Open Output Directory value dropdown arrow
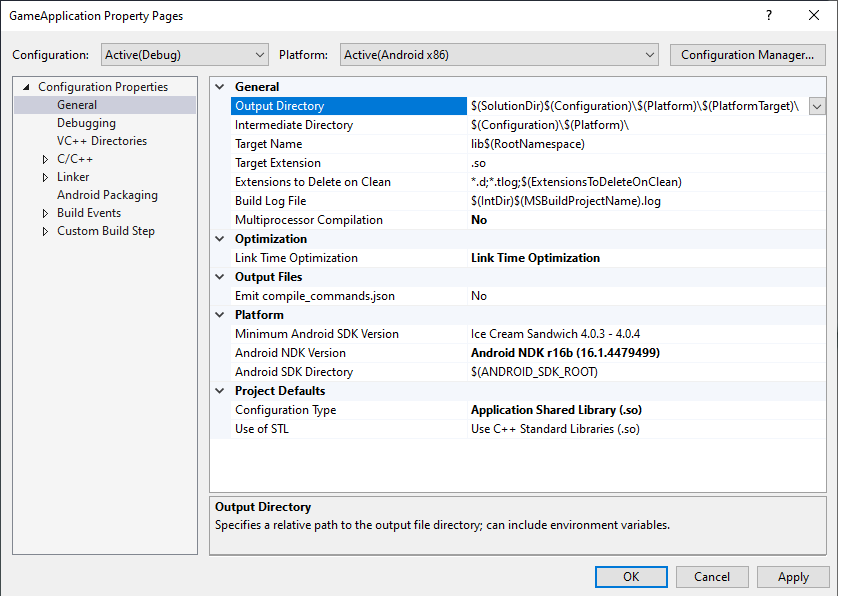 coord(817,106)
